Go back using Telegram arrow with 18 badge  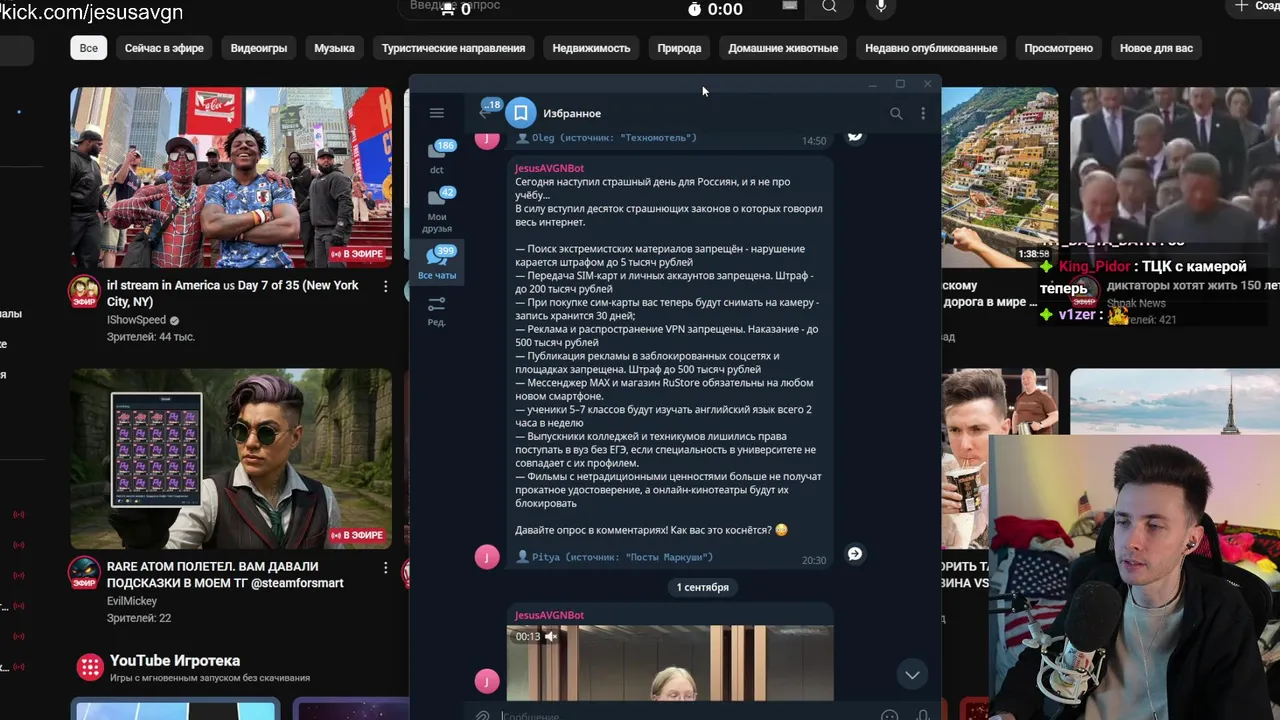point(487,112)
